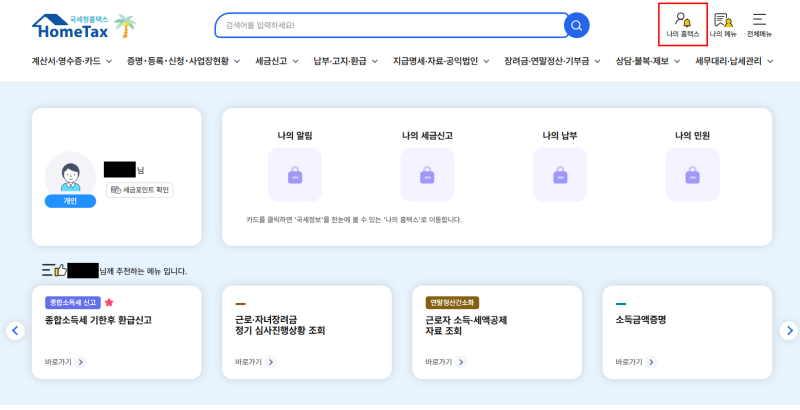The image size is (800, 410).
Task: Expand 상담·불복·제보 menu
Action: coord(647,61)
